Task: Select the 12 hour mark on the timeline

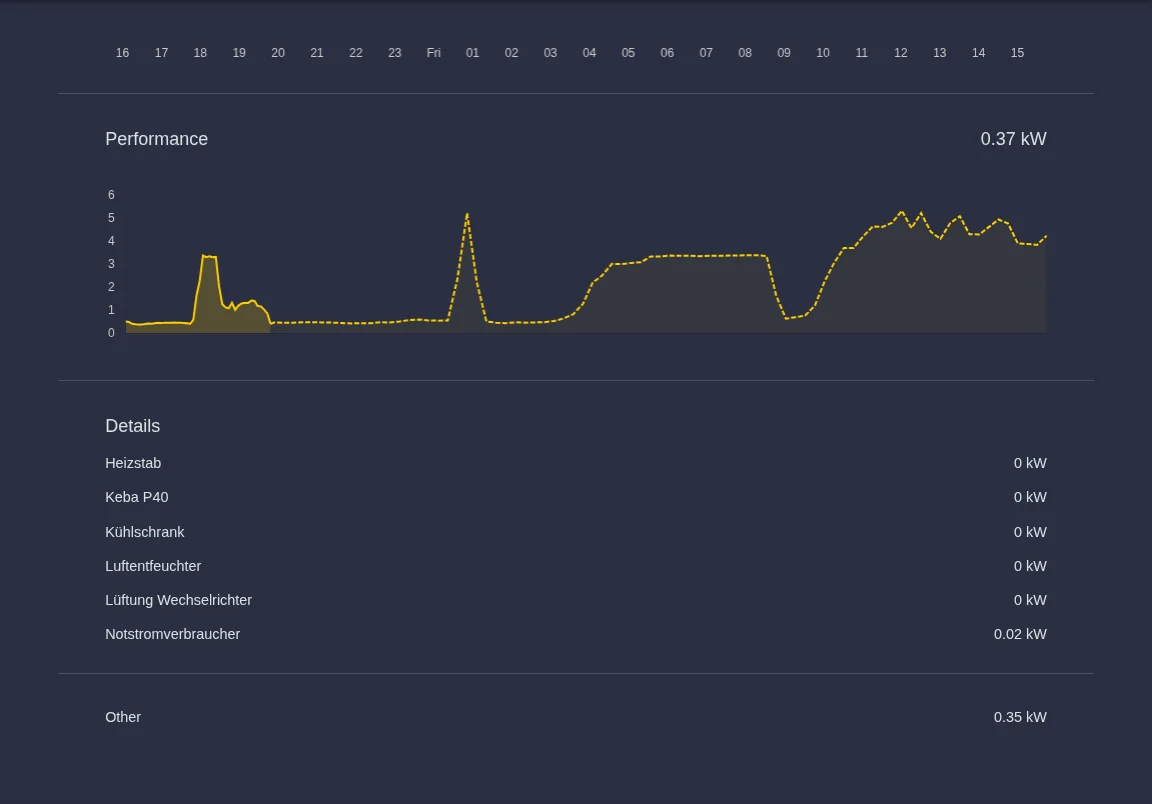Action: [901, 53]
